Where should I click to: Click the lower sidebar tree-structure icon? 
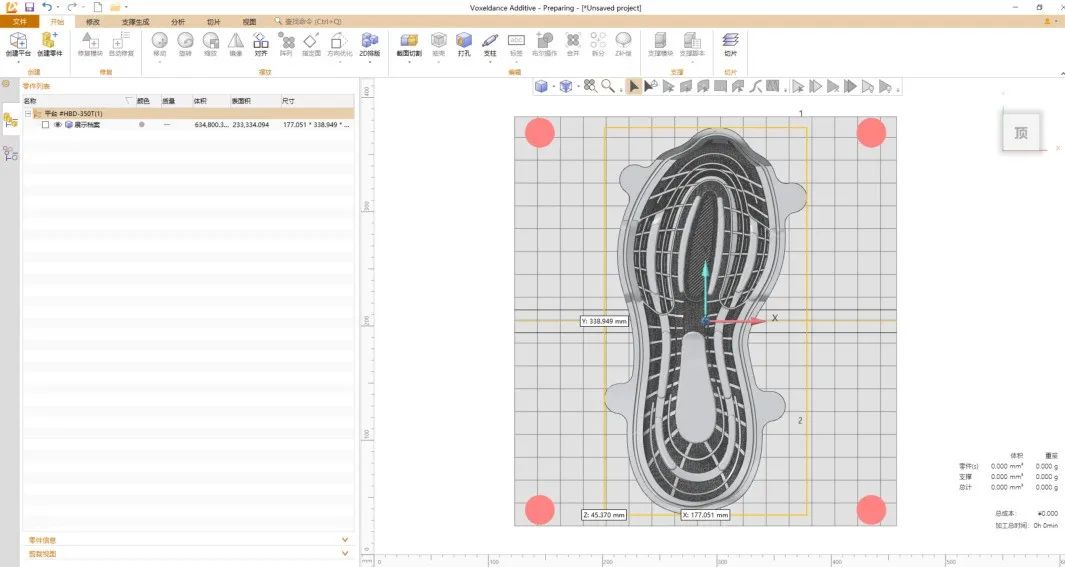point(10,154)
